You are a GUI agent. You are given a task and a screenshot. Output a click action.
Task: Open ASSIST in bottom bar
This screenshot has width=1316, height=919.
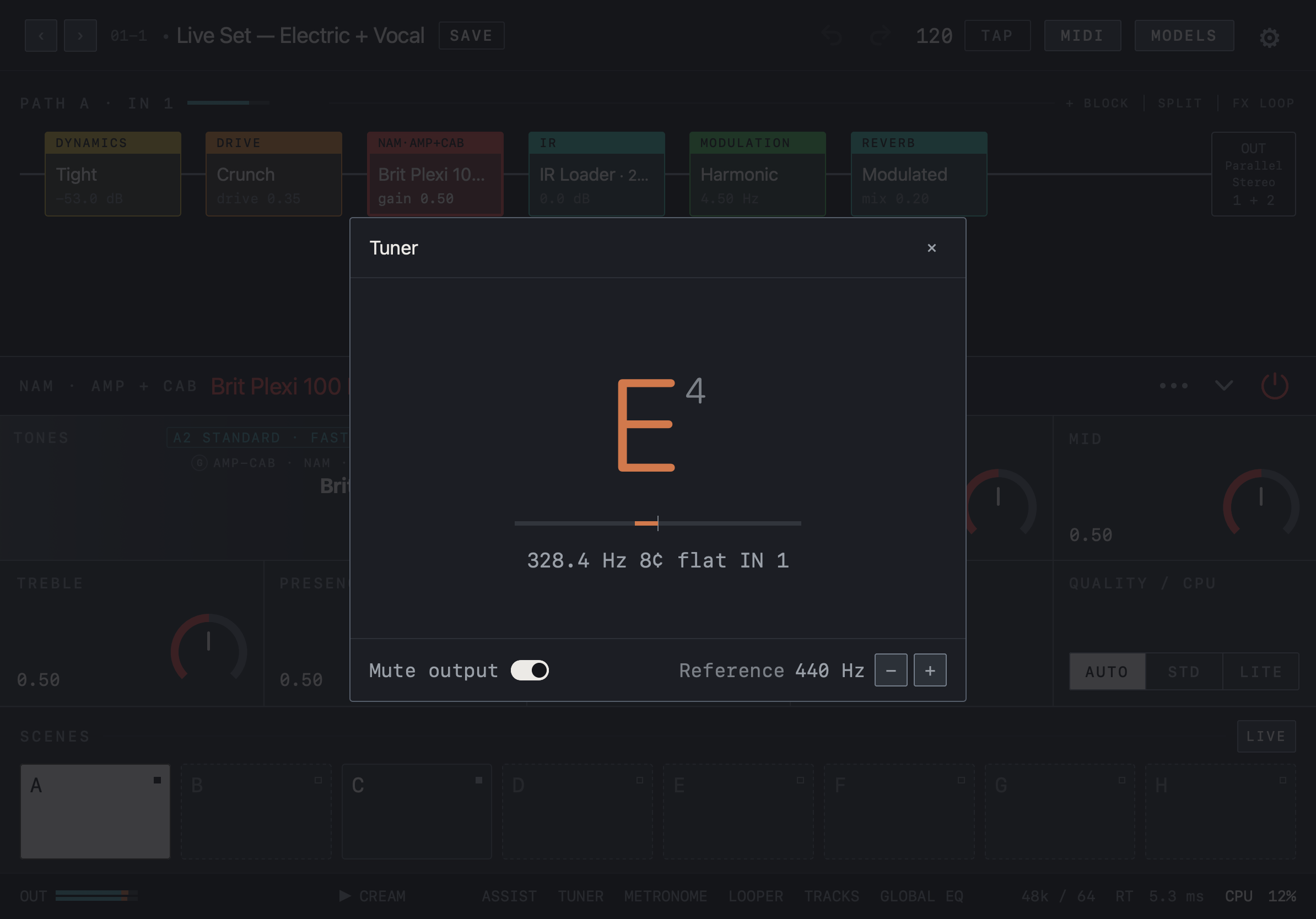[x=509, y=896]
